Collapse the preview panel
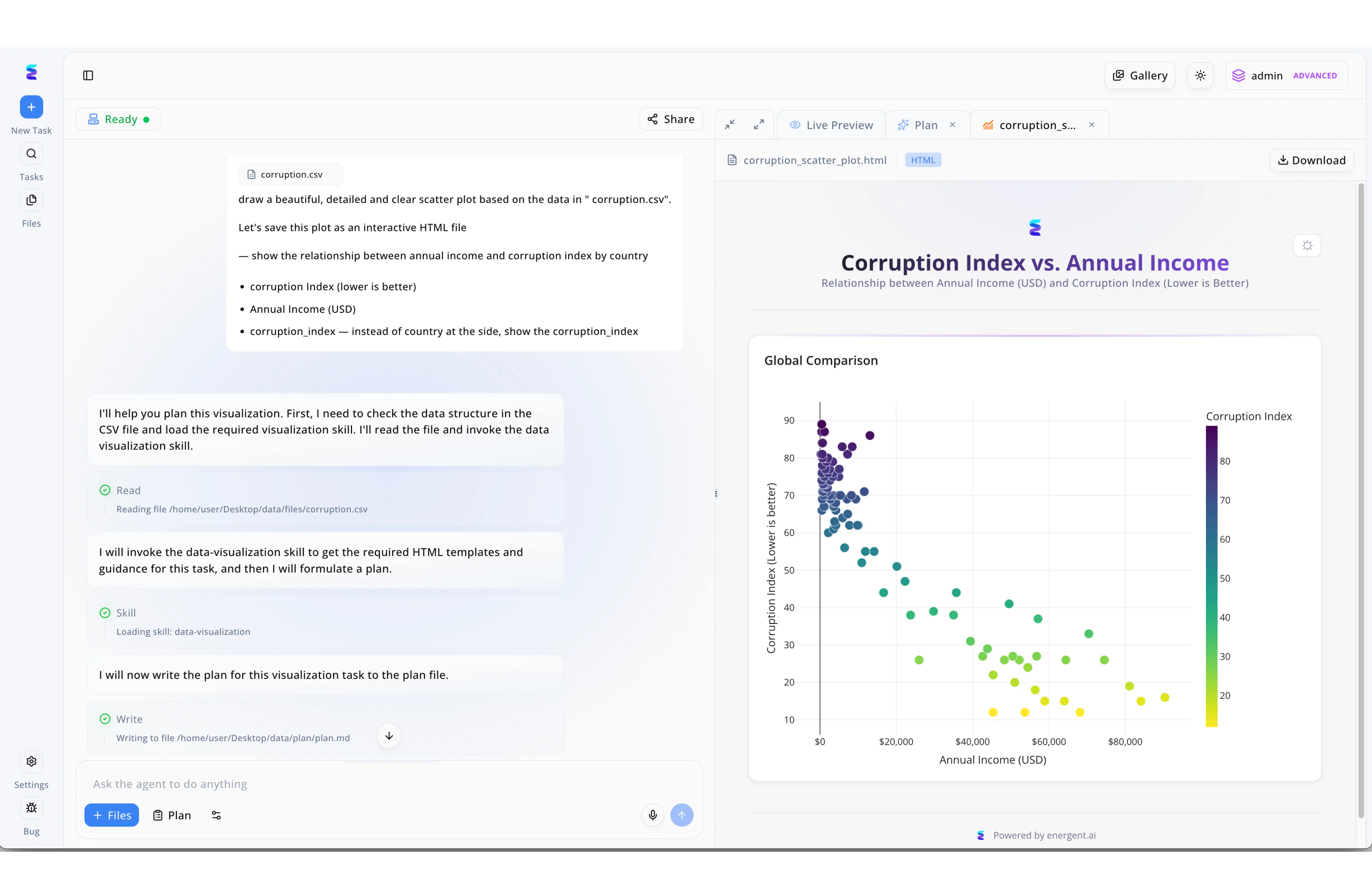The height and width of the screenshot is (891, 1372). [729, 124]
